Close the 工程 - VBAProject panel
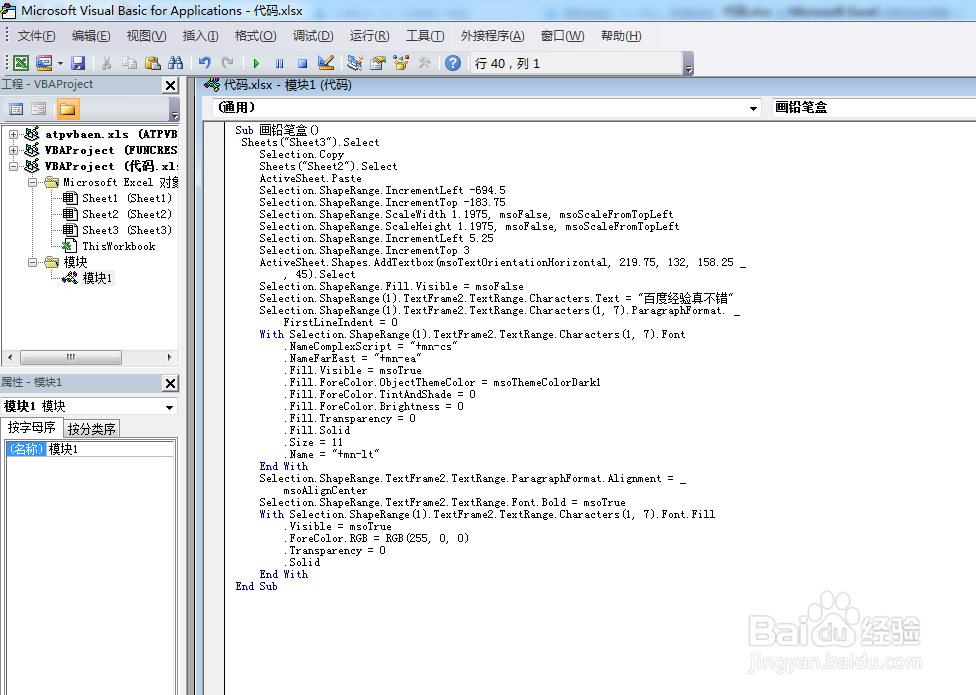This screenshot has height=695, width=976. pos(171,85)
